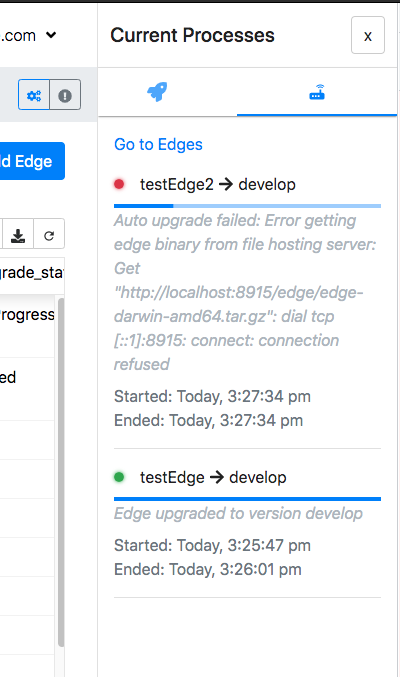Click the exclamation alerts icon button
The height and width of the screenshot is (677, 400).
click(x=65, y=95)
